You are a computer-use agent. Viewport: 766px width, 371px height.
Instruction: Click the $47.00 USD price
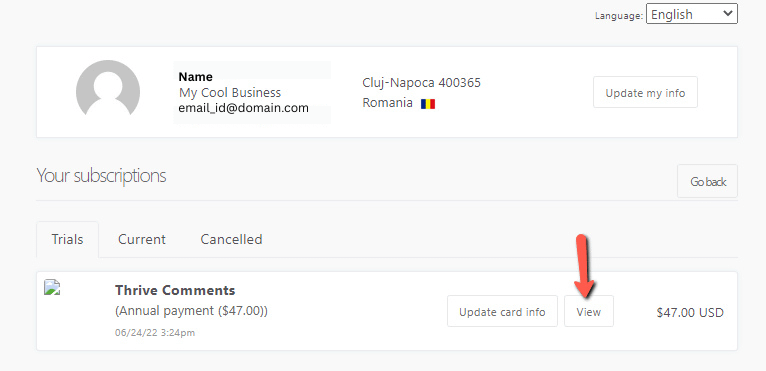[x=690, y=312]
